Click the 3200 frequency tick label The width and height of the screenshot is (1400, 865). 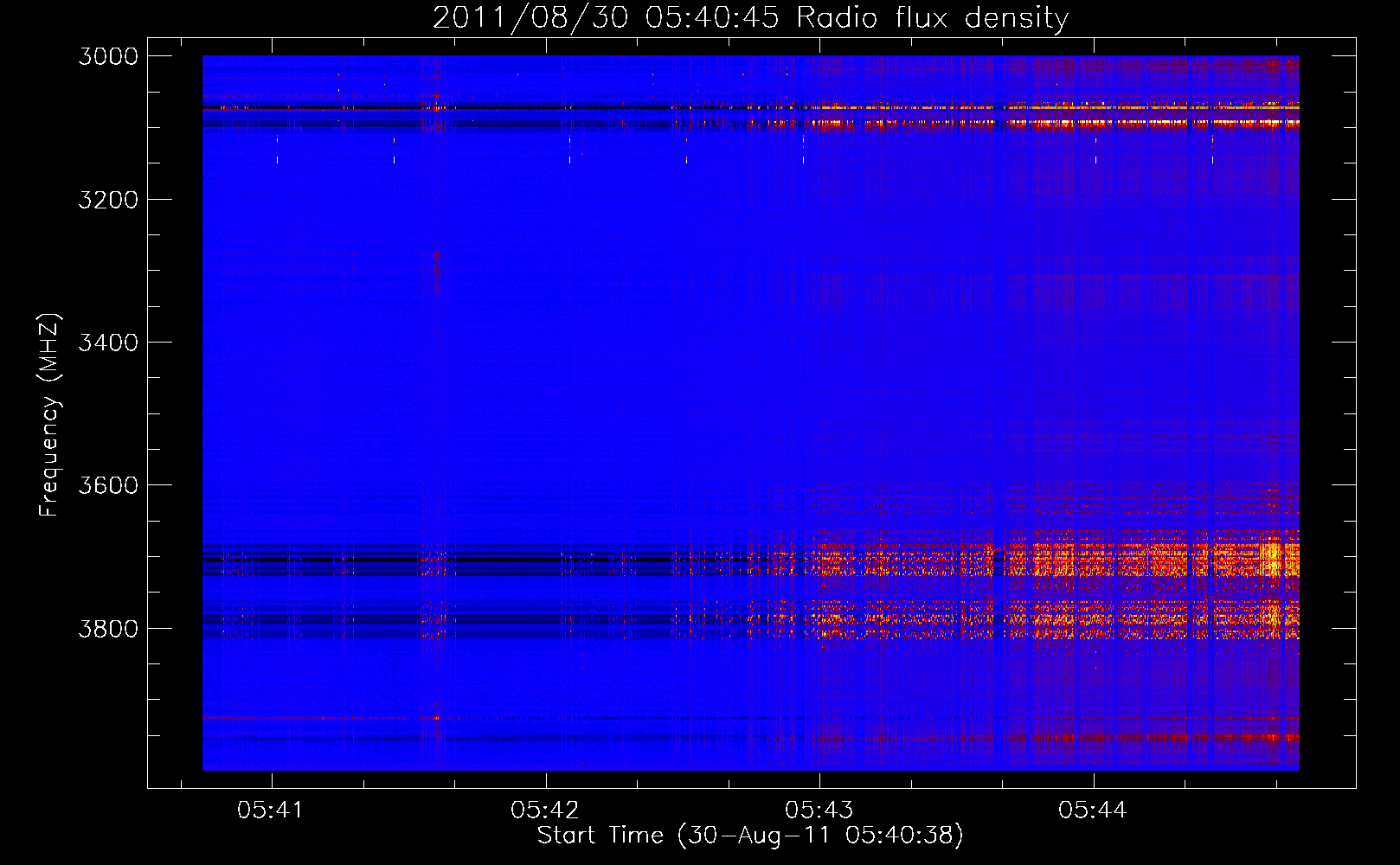[x=108, y=200]
